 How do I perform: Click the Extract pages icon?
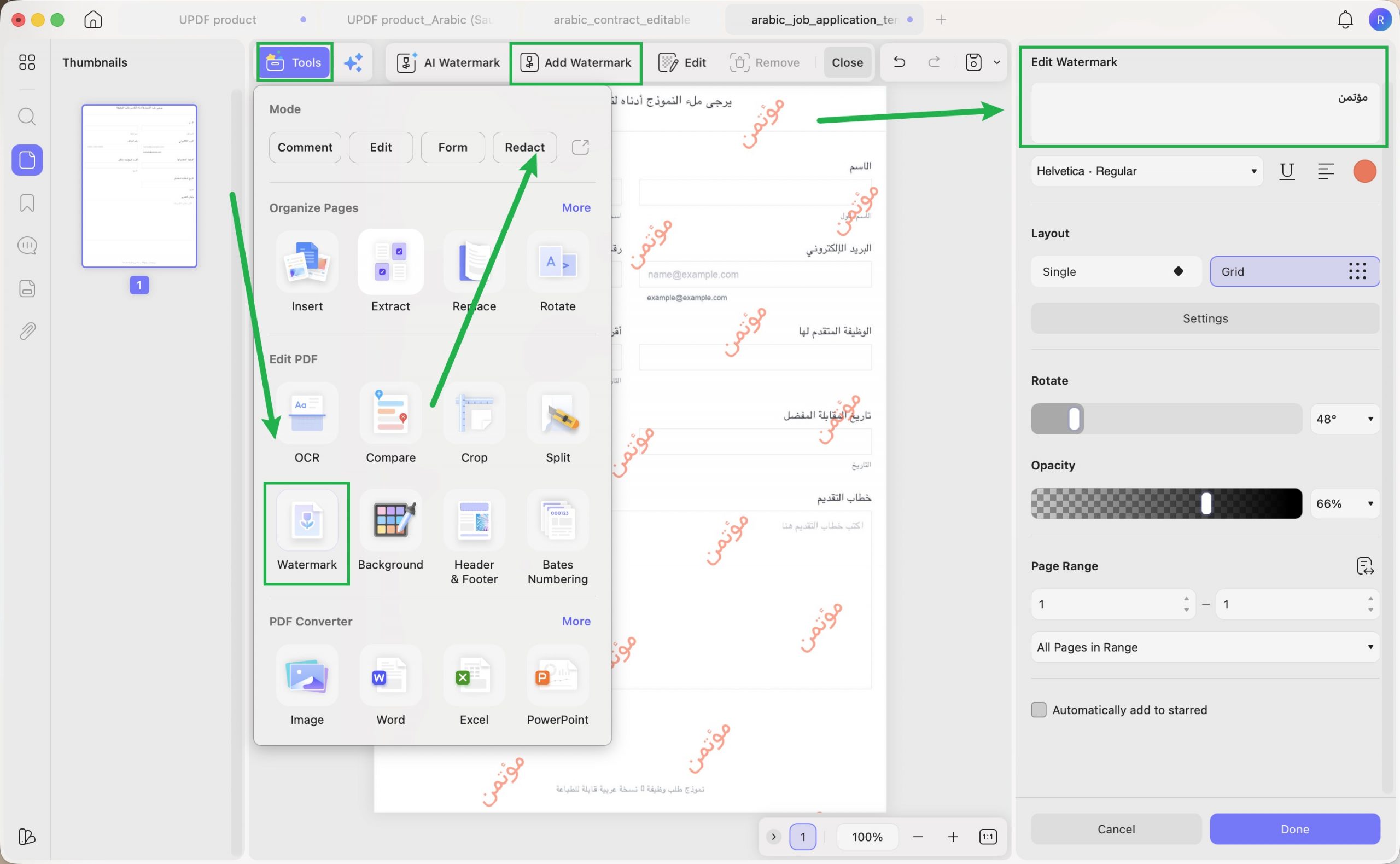(x=390, y=261)
